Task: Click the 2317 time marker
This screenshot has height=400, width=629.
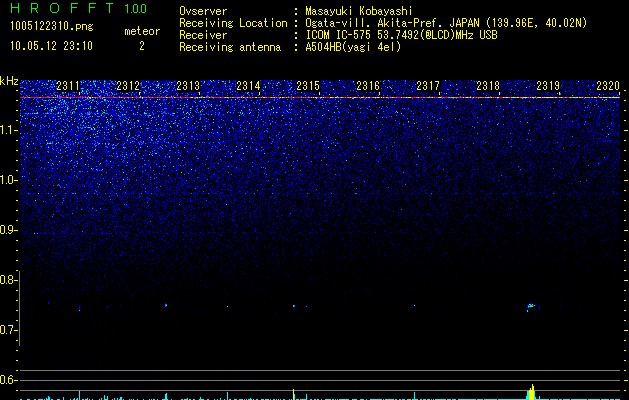Action: (428, 86)
